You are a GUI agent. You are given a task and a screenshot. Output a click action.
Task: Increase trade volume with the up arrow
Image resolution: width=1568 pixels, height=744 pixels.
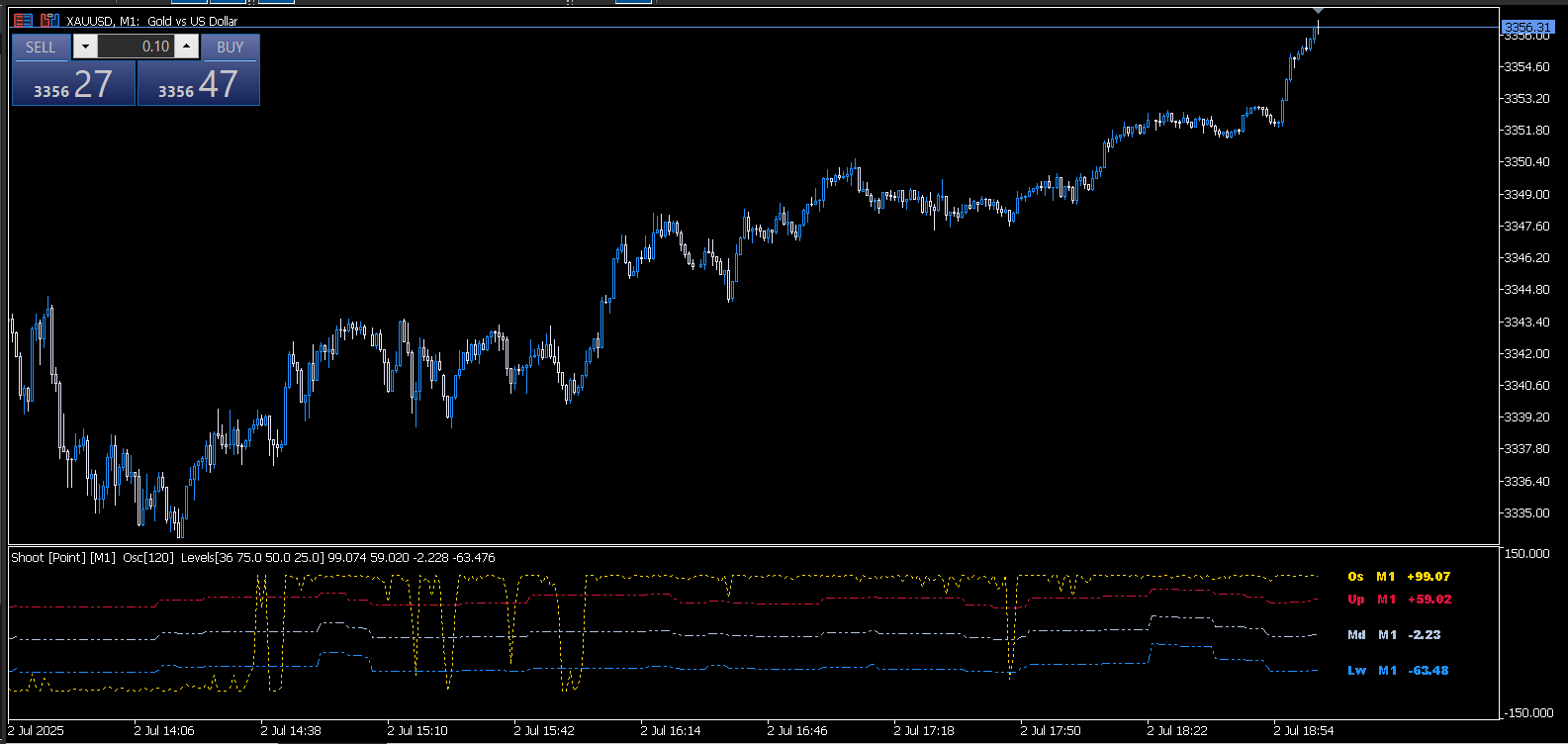click(x=186, y=46)
